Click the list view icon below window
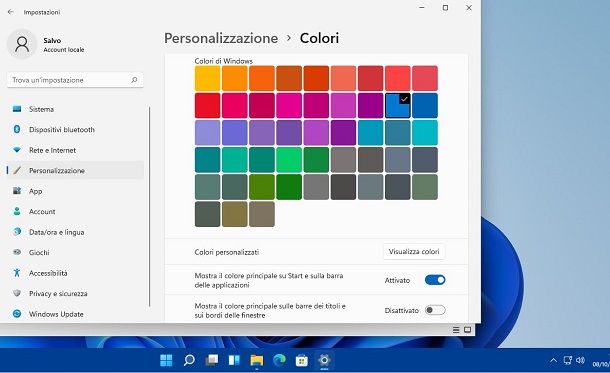Screen dimensions: 610x373 (456, 330)
